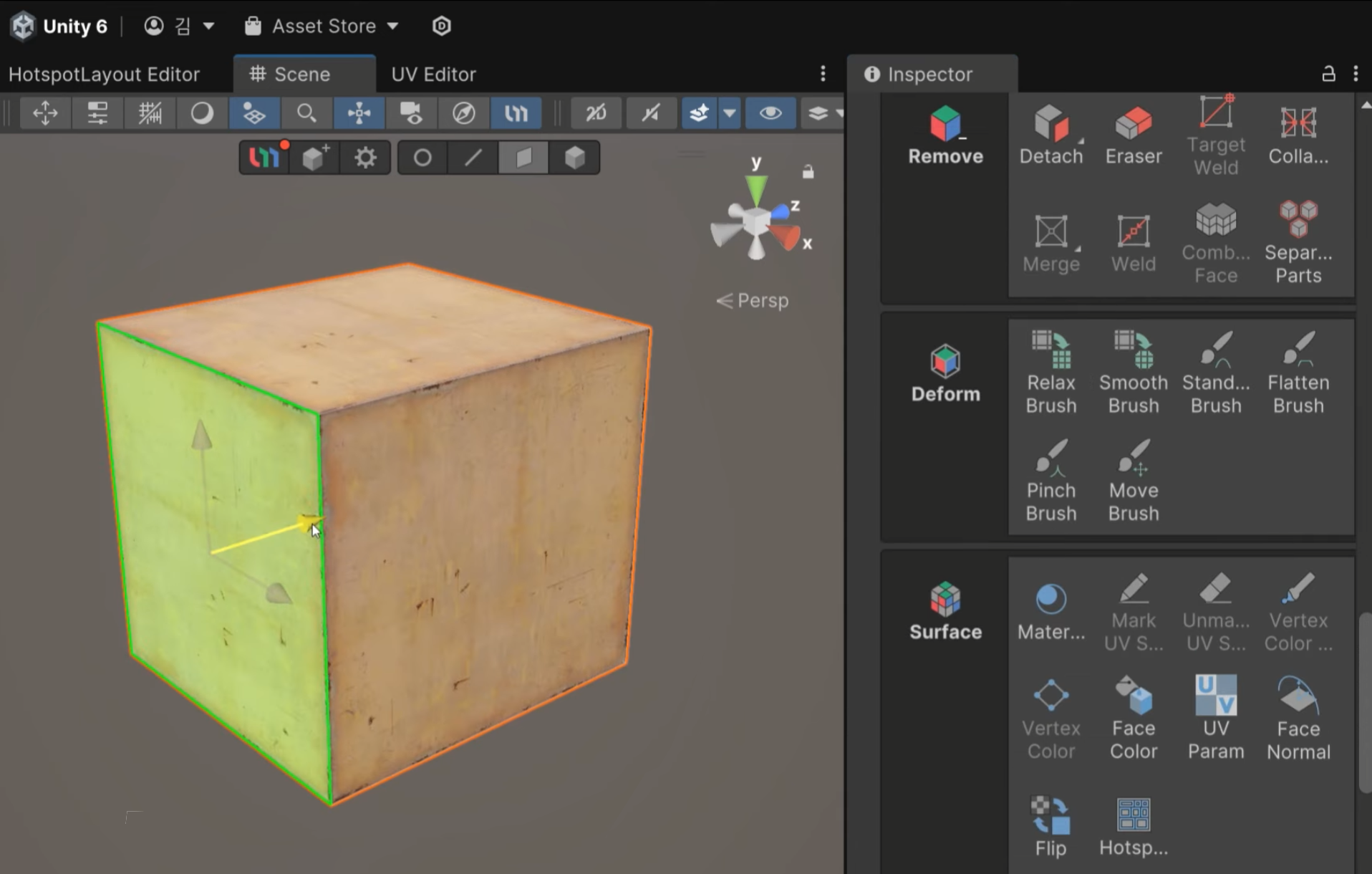The height and width of the screenshot is (874, 1372).
Task: Select the Vertex Color brush tool
Action: [1298, 613]
